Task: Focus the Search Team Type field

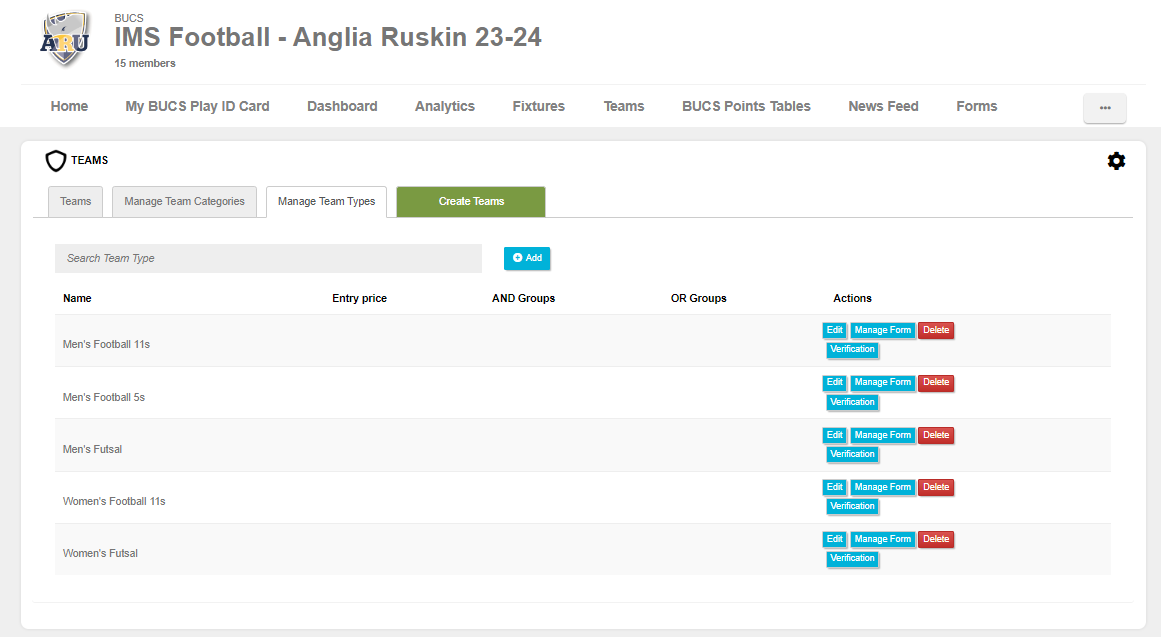Action: [268, 259]
